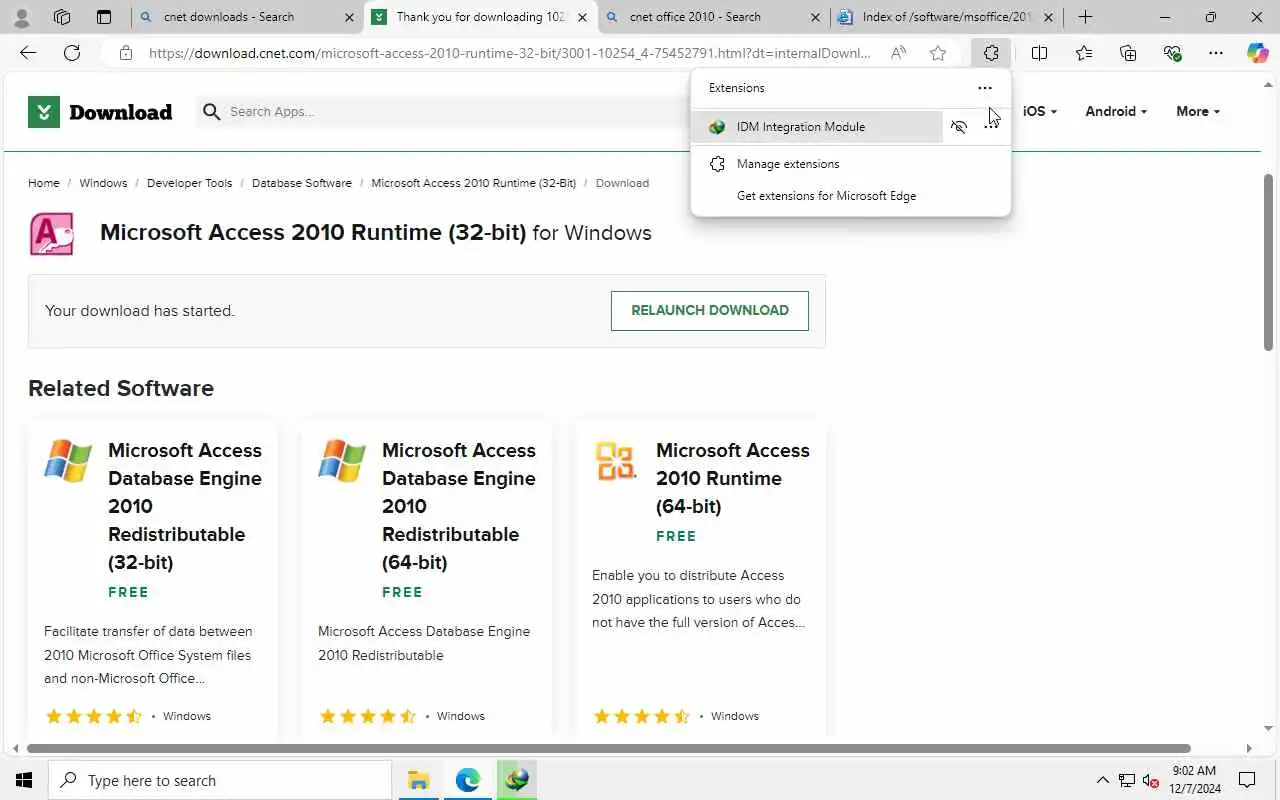Go to Database Software breadcrumb
1280x800 pixels.
pyautogui.click(x=302, y=183)
